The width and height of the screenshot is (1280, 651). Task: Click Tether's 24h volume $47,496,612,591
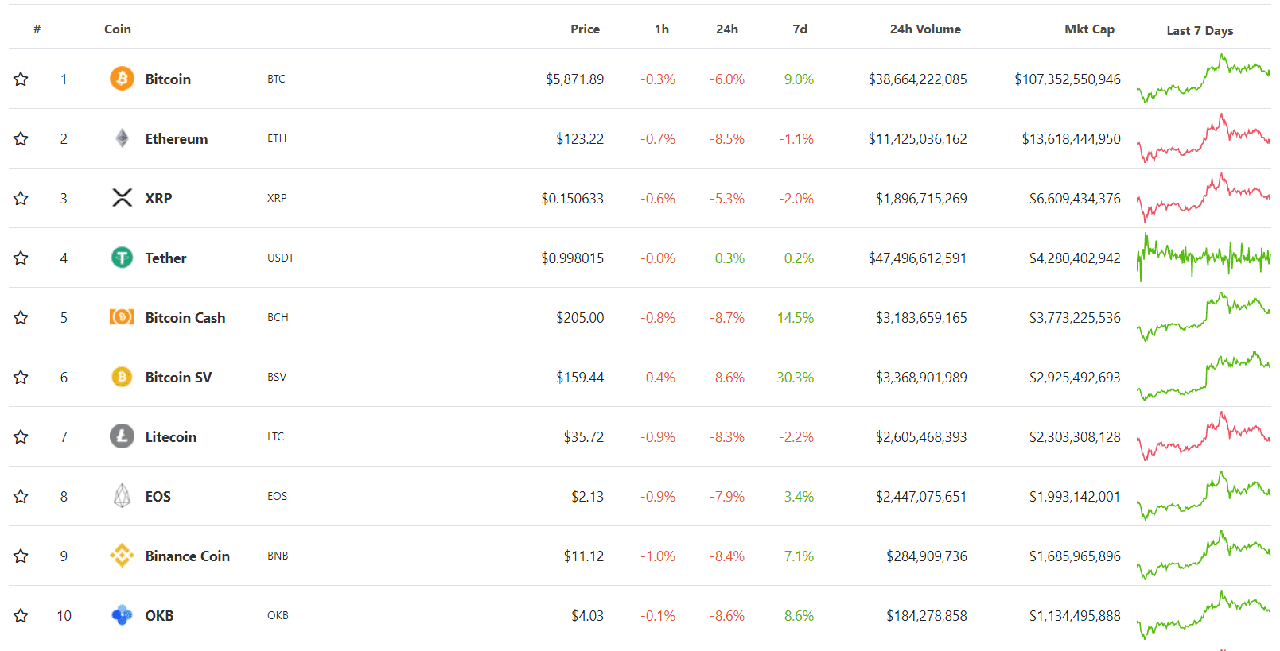(x=918, y=258)
